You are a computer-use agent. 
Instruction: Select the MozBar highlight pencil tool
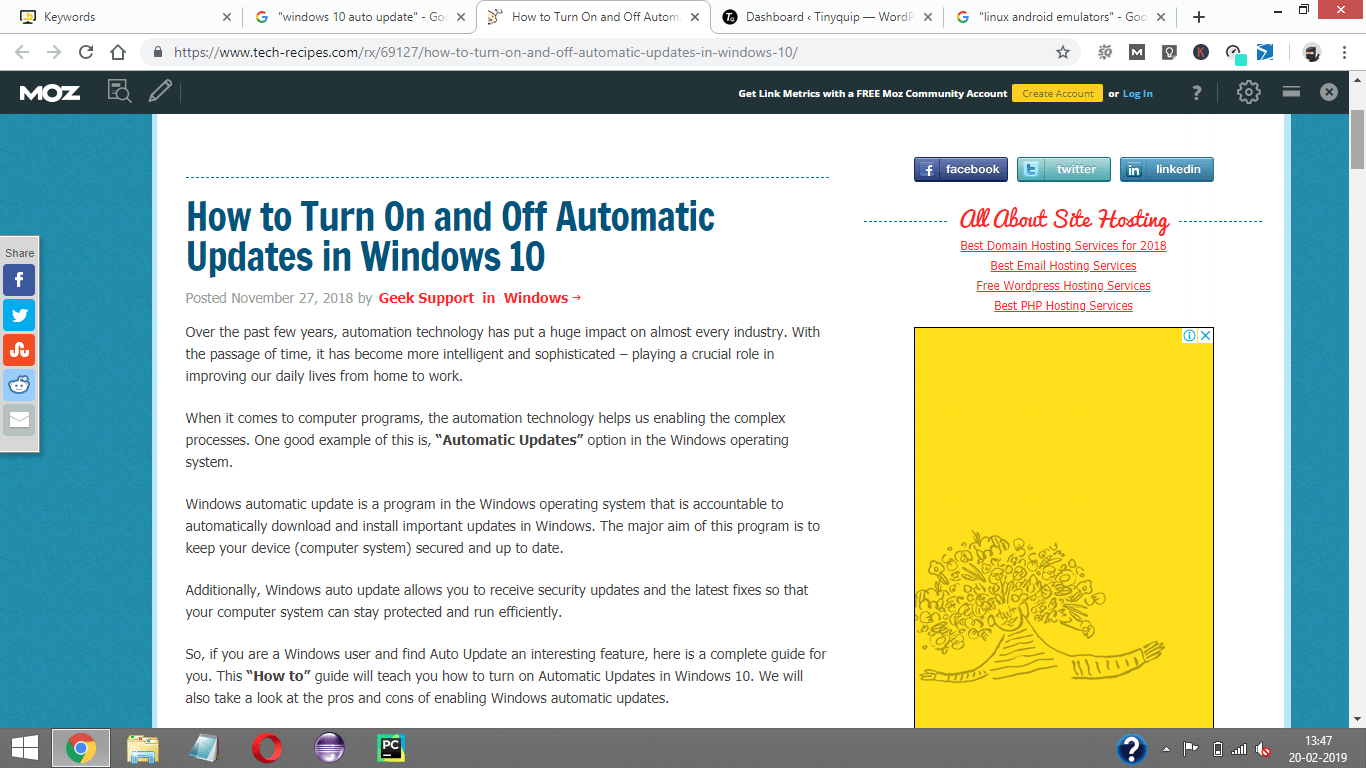(x=160, y=92)
